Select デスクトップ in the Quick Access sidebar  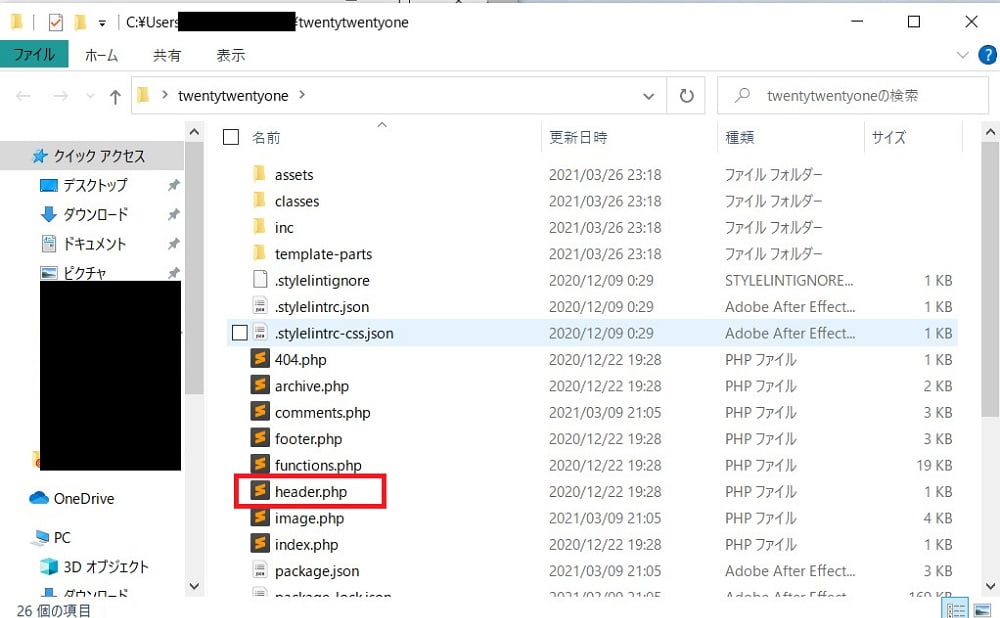pos(90,185)
